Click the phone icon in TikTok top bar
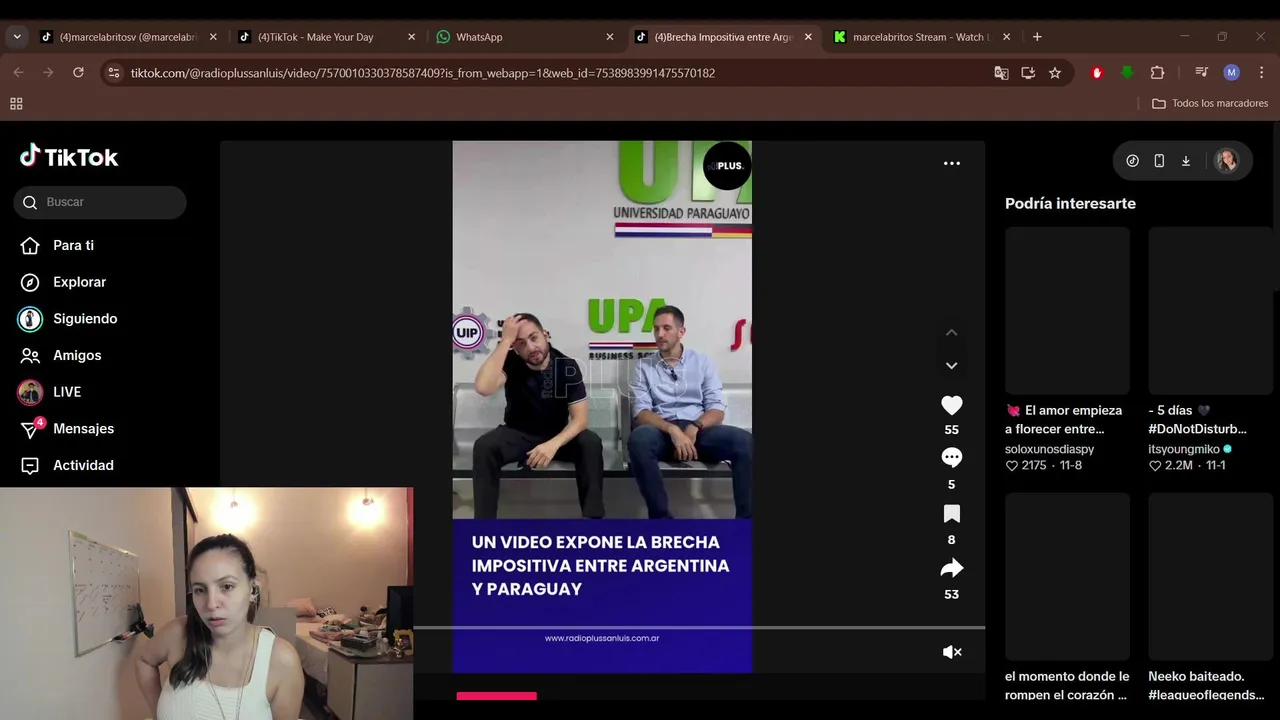The width and height of the screenshot is (1280, 720). click(1159, 160)
